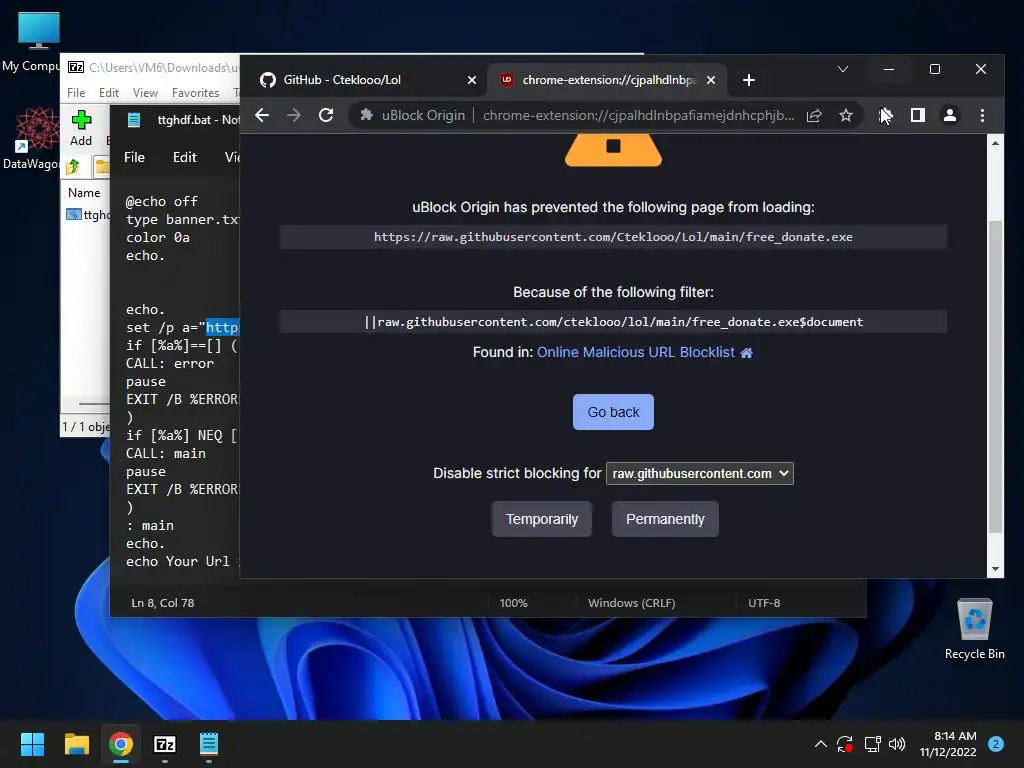Open the Online Malicious URL Blocklist link
The height and width of the screenshot is (768, 1024).
tap(635, 352)
